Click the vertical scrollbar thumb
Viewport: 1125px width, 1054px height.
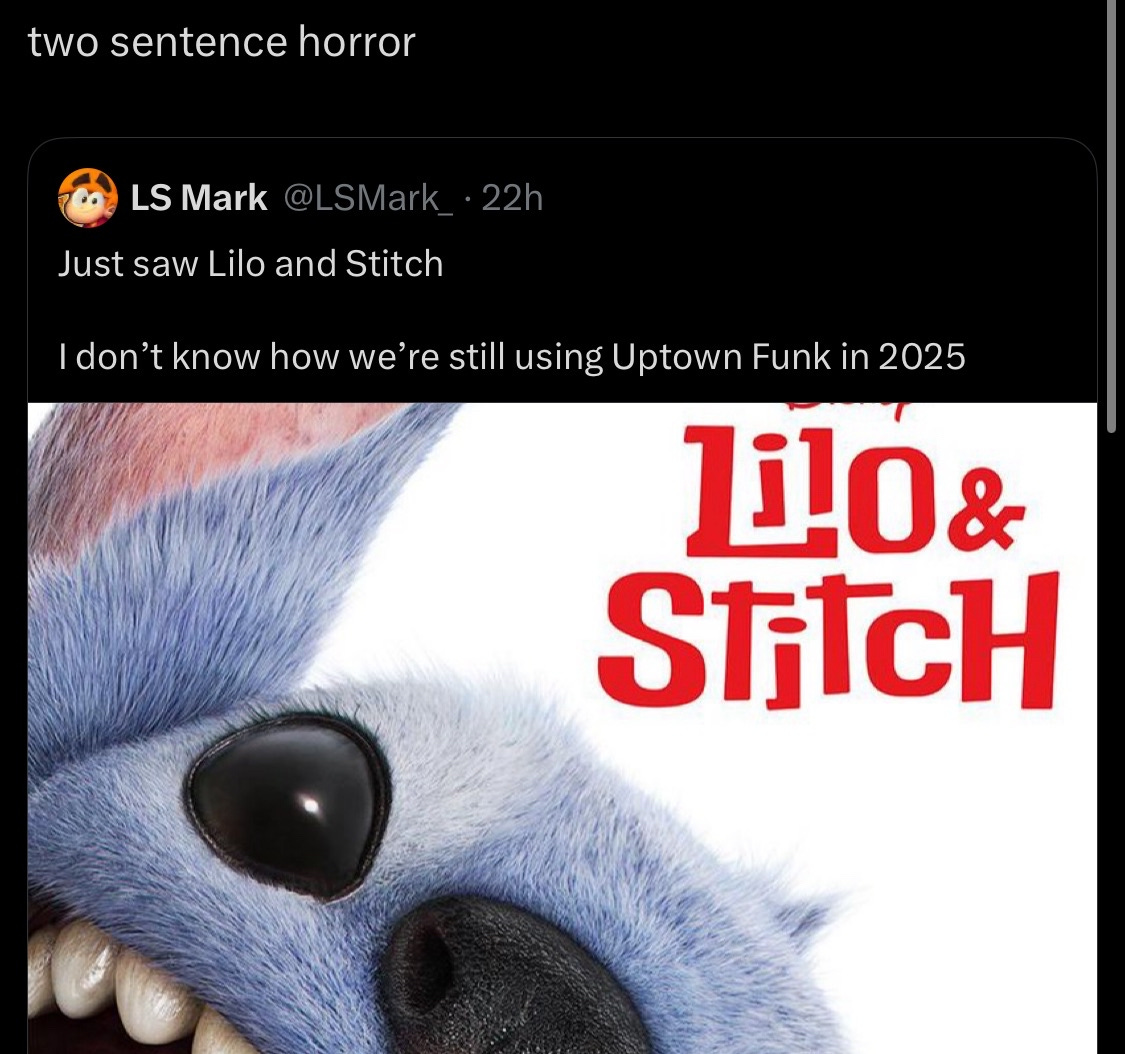point(1111,215)
